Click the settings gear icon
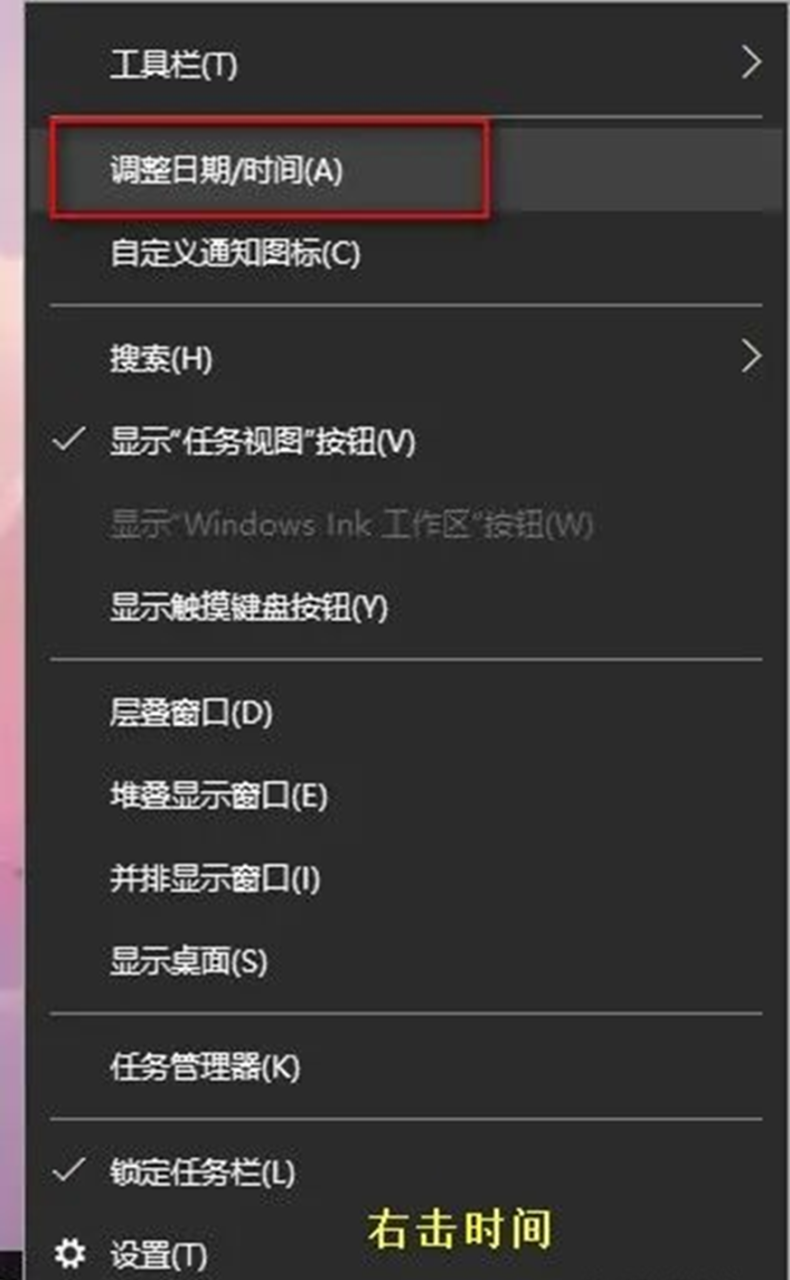The height and width of the screenshot is (1280, 790). point(69,1253)
